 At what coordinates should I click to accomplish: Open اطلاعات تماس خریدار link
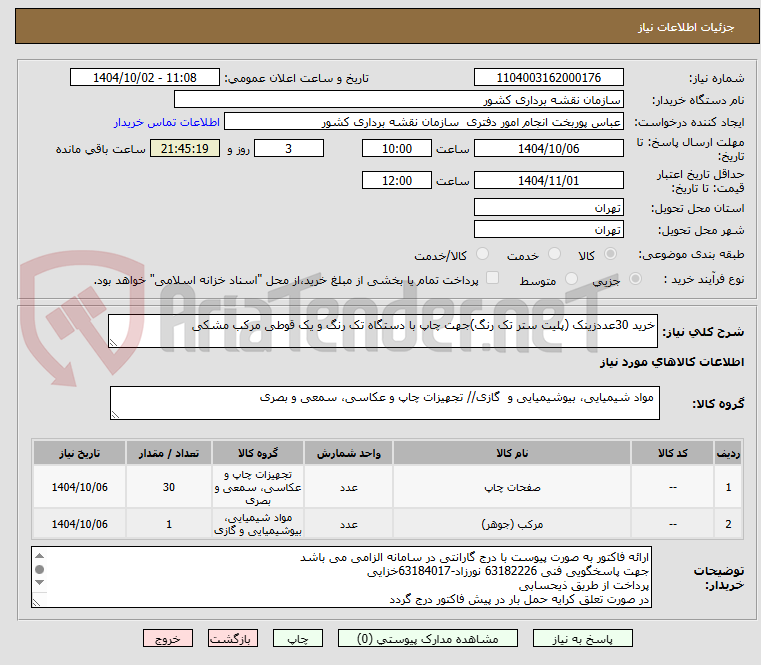point(167,122)
